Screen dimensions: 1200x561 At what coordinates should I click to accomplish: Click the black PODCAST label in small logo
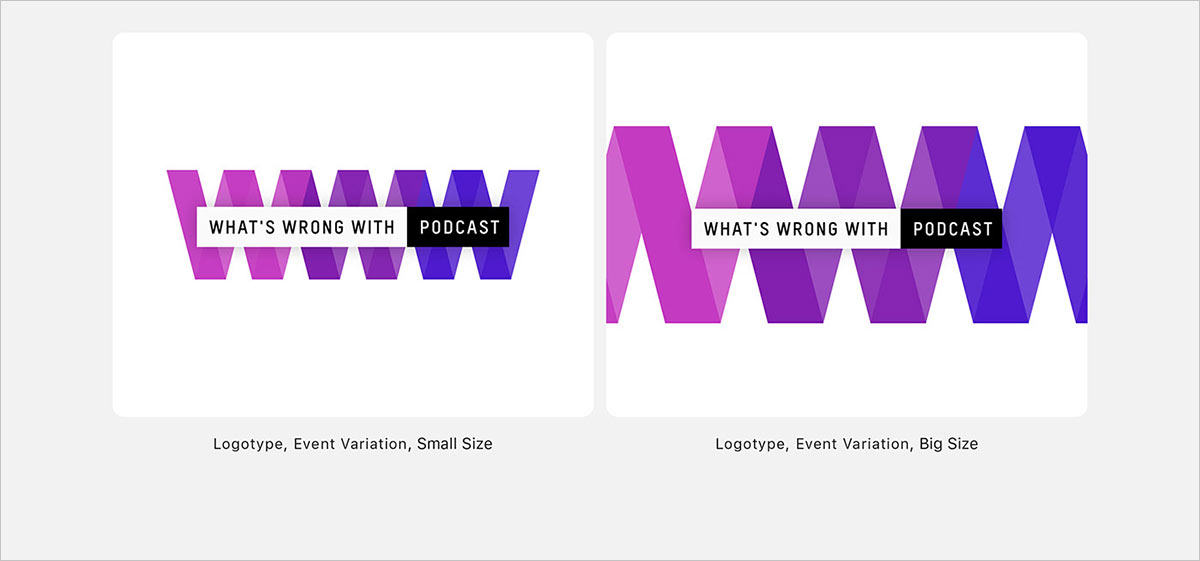[459, 227]
